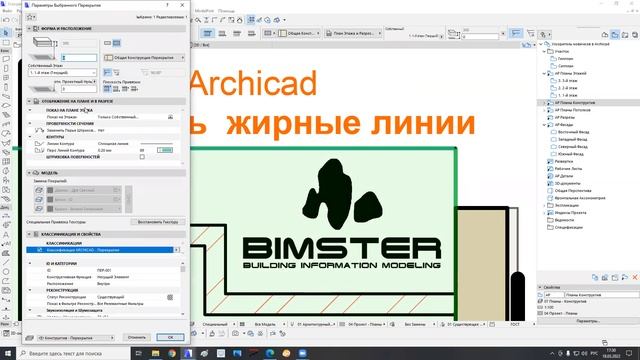The width and height of the screenshot is (640, 360).
Task: Pick the Line tool in the toolbox
Action: [x=6, y=262]
